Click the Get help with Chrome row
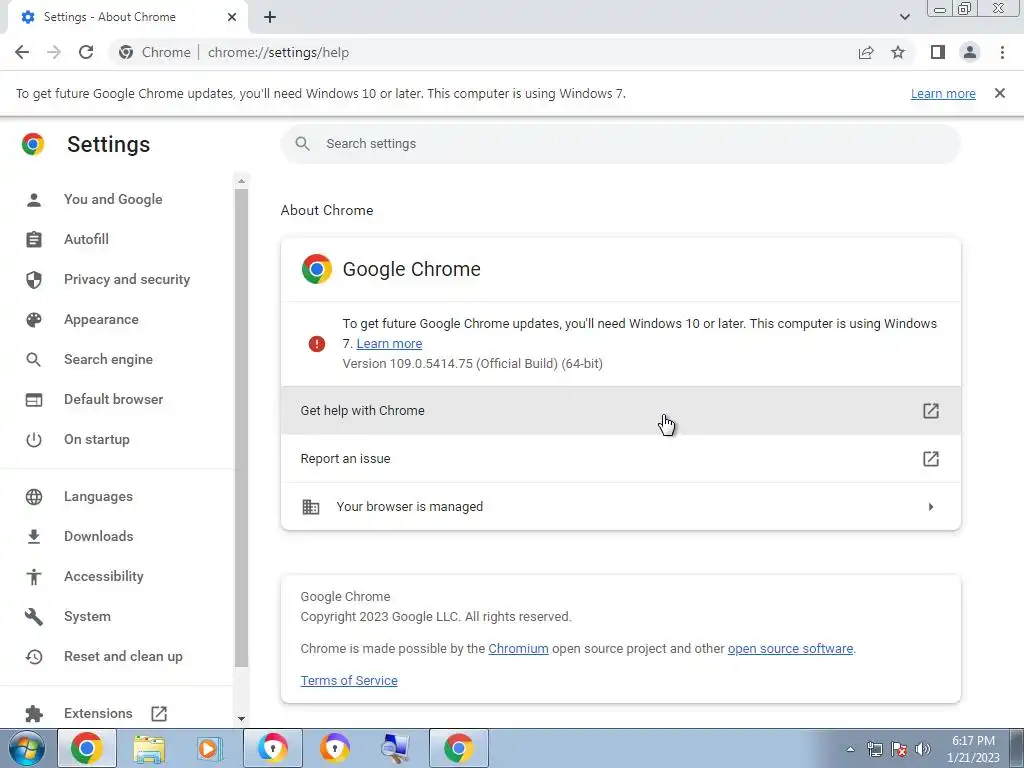 pos(620,411)
